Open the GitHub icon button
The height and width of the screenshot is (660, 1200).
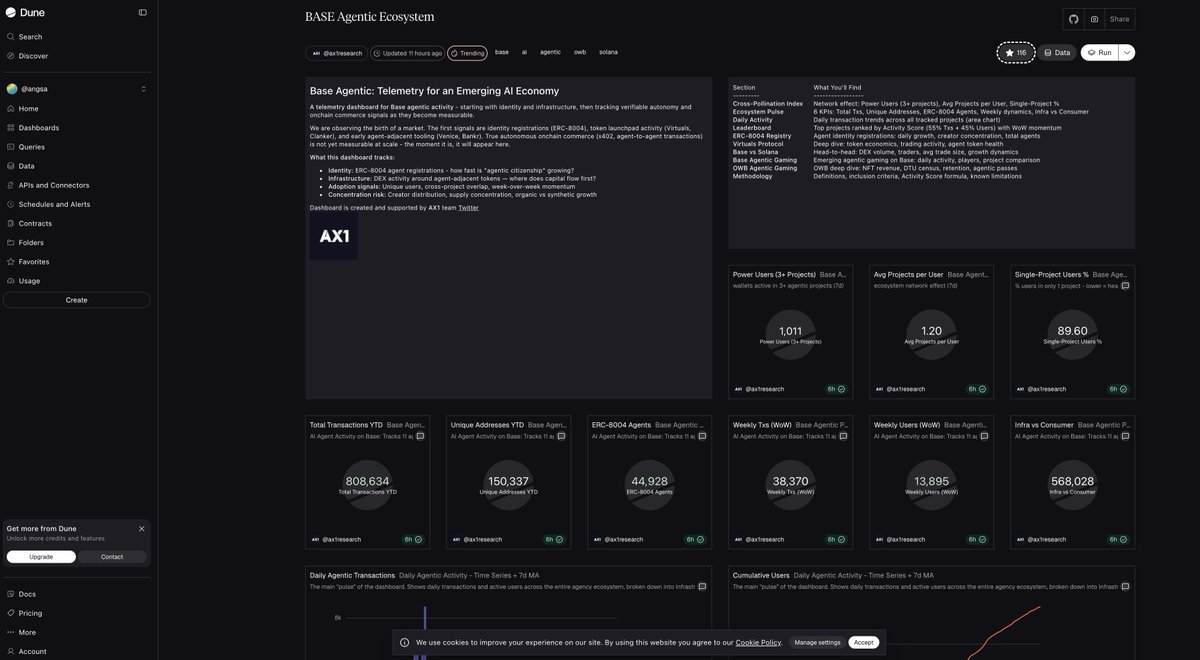(x=1074, y=19)
